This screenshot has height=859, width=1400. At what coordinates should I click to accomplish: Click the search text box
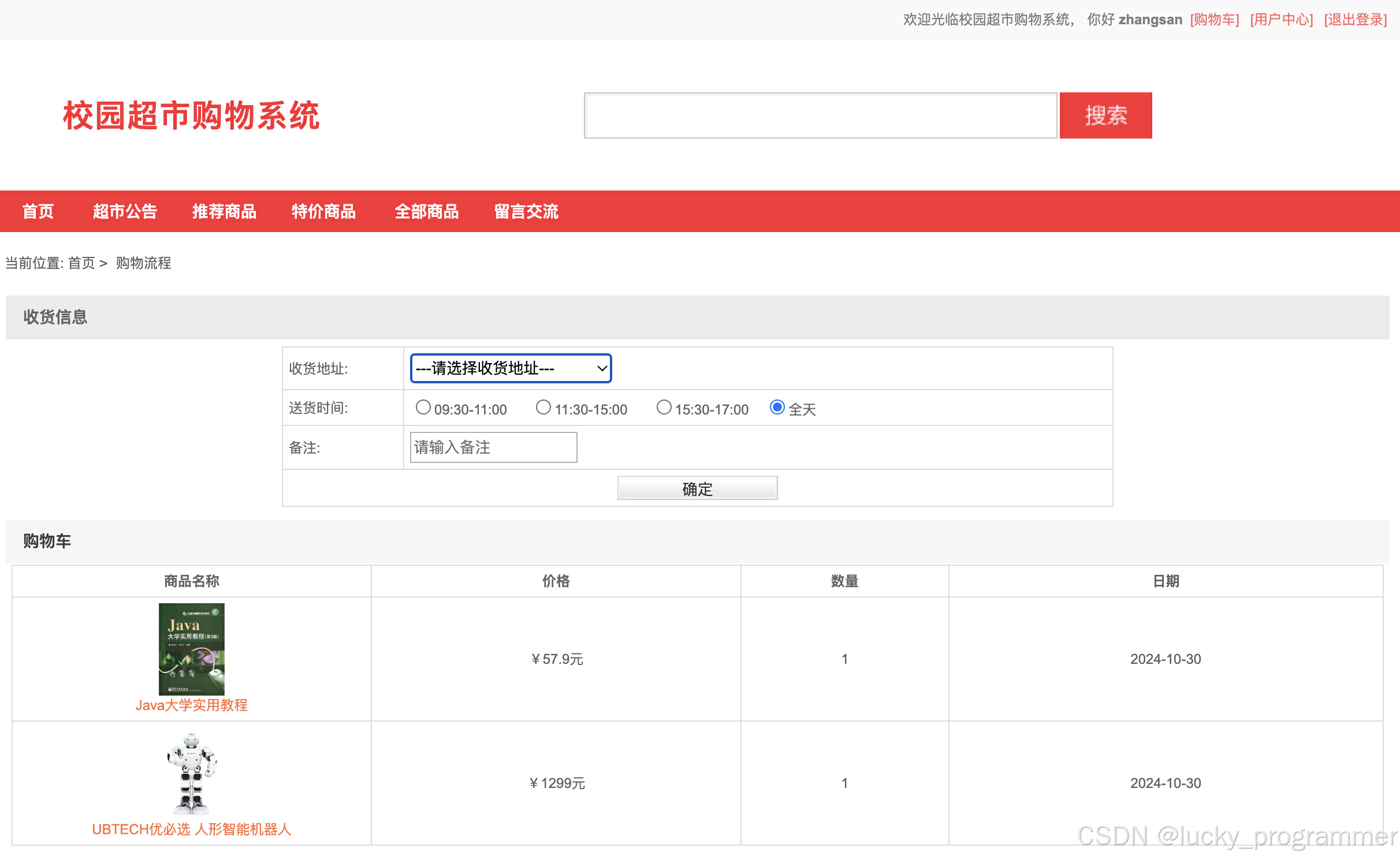820,115
